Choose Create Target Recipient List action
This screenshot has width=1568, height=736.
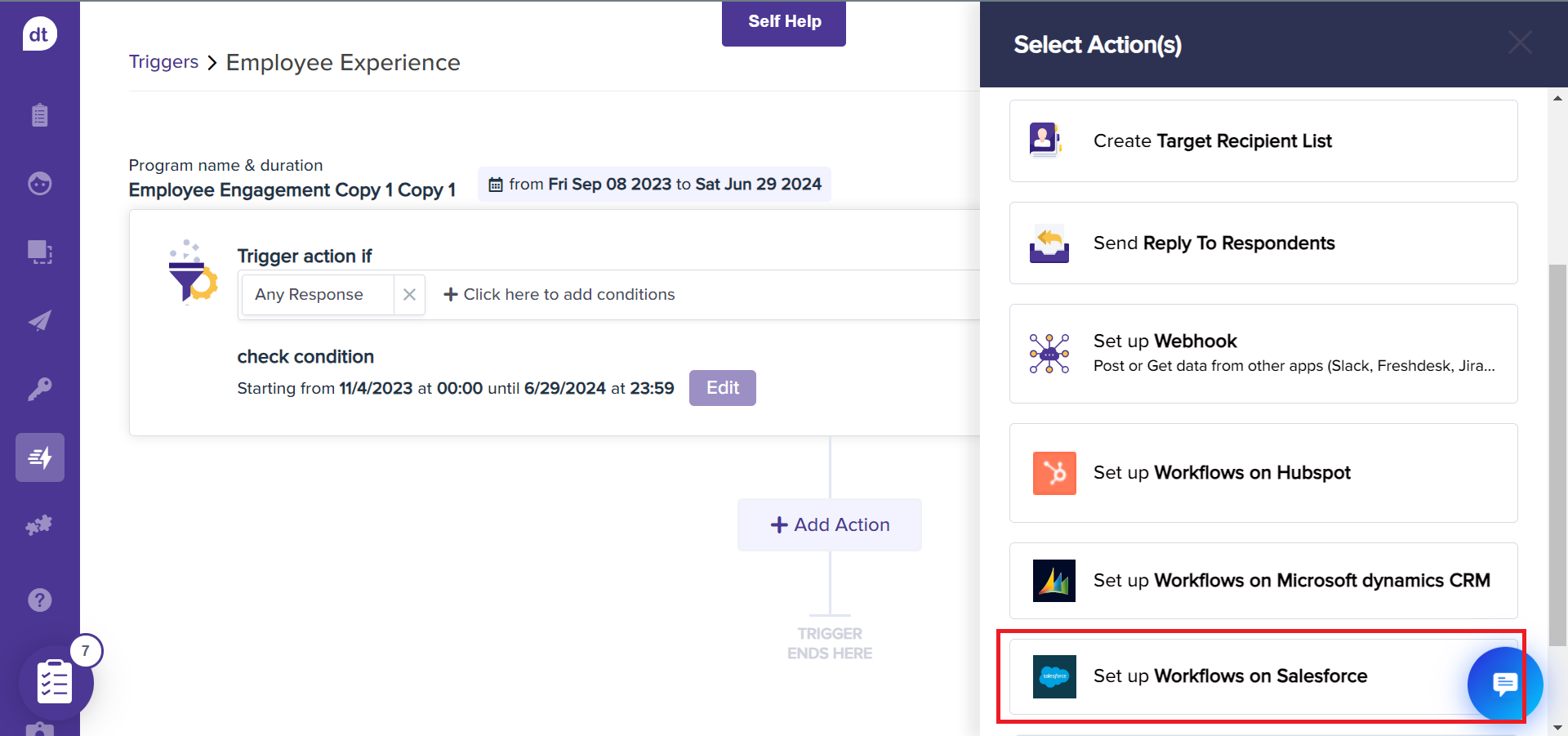click(x=1263, y=141)
